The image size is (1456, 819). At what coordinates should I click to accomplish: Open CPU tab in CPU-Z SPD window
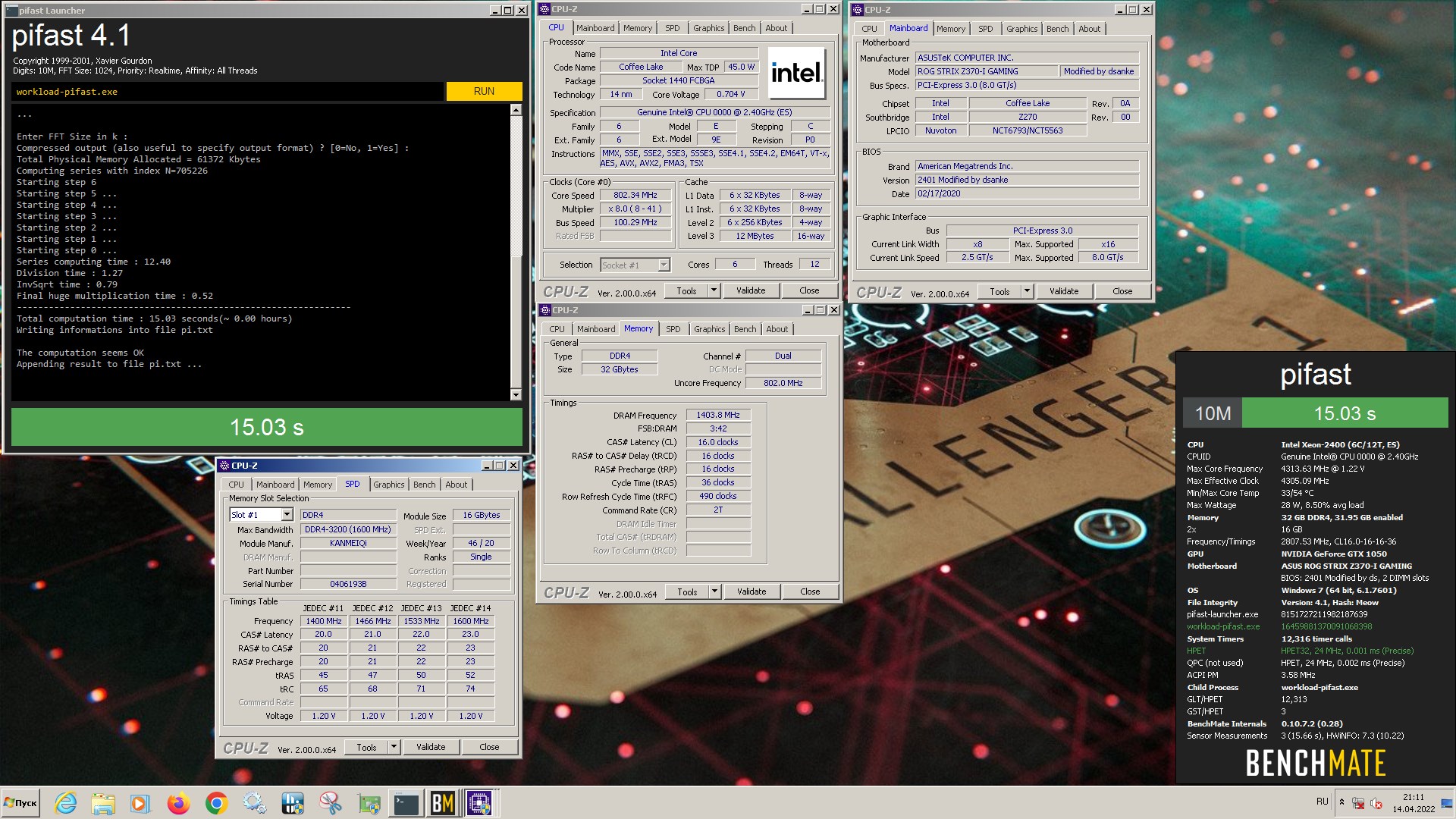(x=237, y=485)
